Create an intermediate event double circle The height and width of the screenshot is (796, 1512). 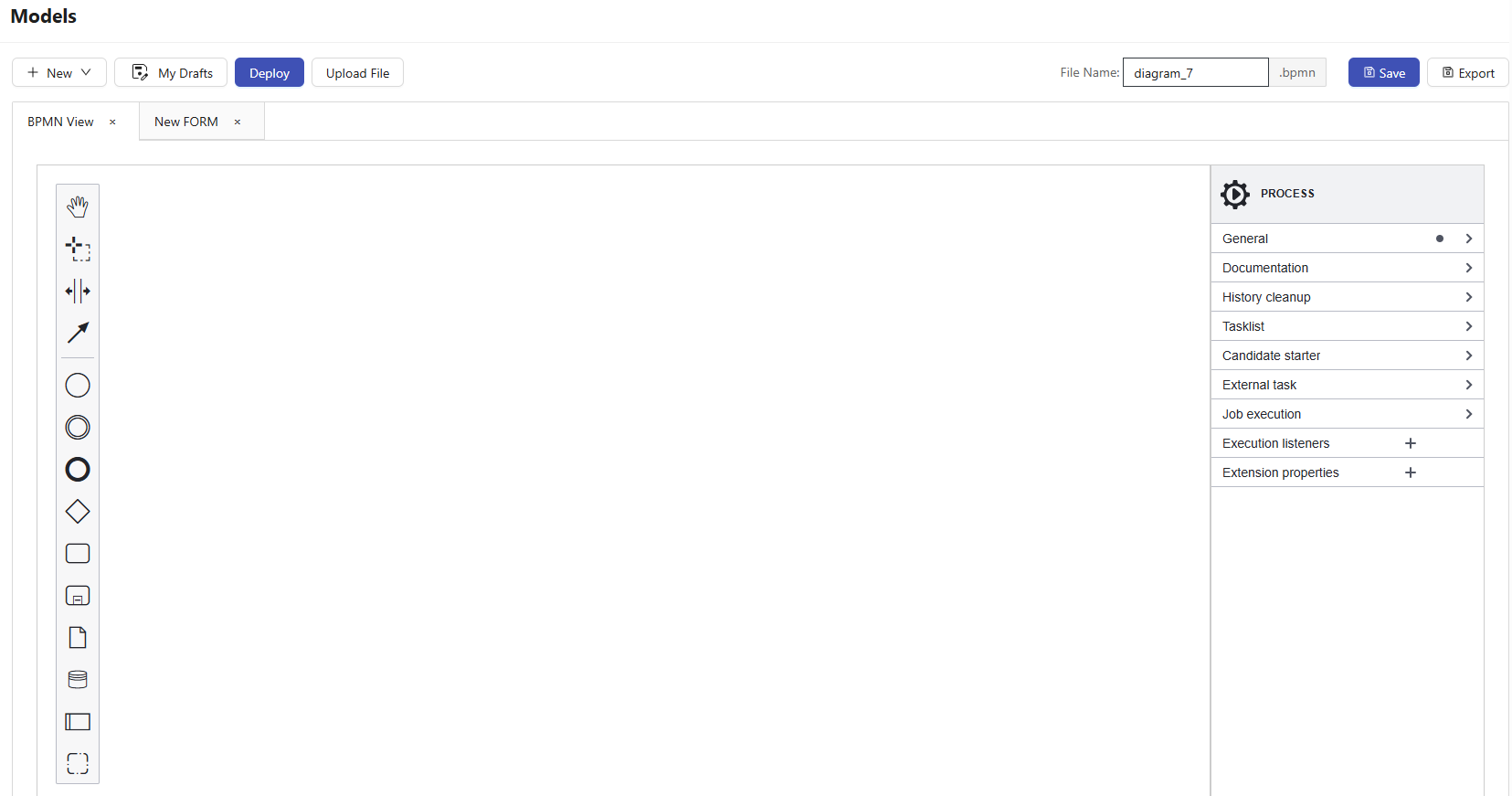(78, 428)
